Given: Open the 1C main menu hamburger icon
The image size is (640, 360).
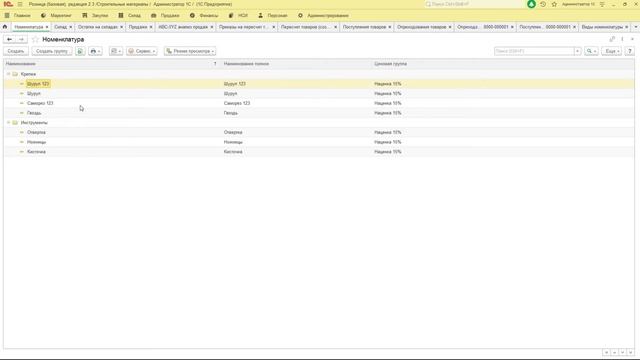Looking at the screenshot, I should pos(20,4).
